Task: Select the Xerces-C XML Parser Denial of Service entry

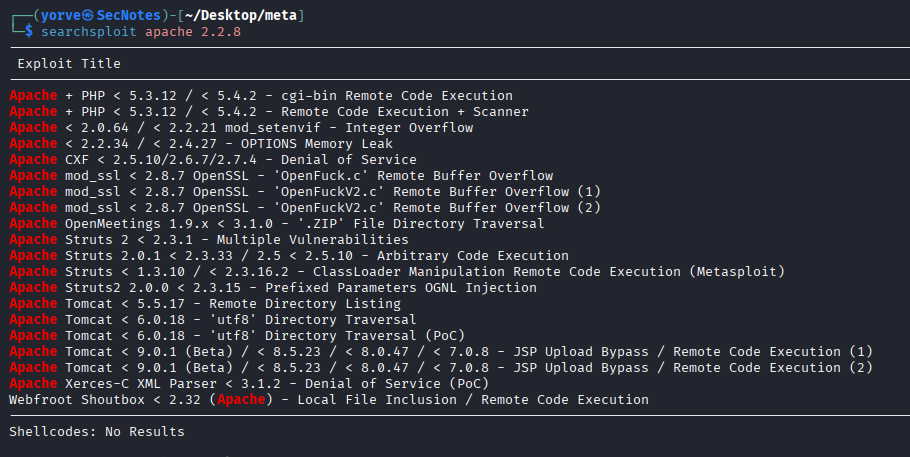Action: point(249,383)
